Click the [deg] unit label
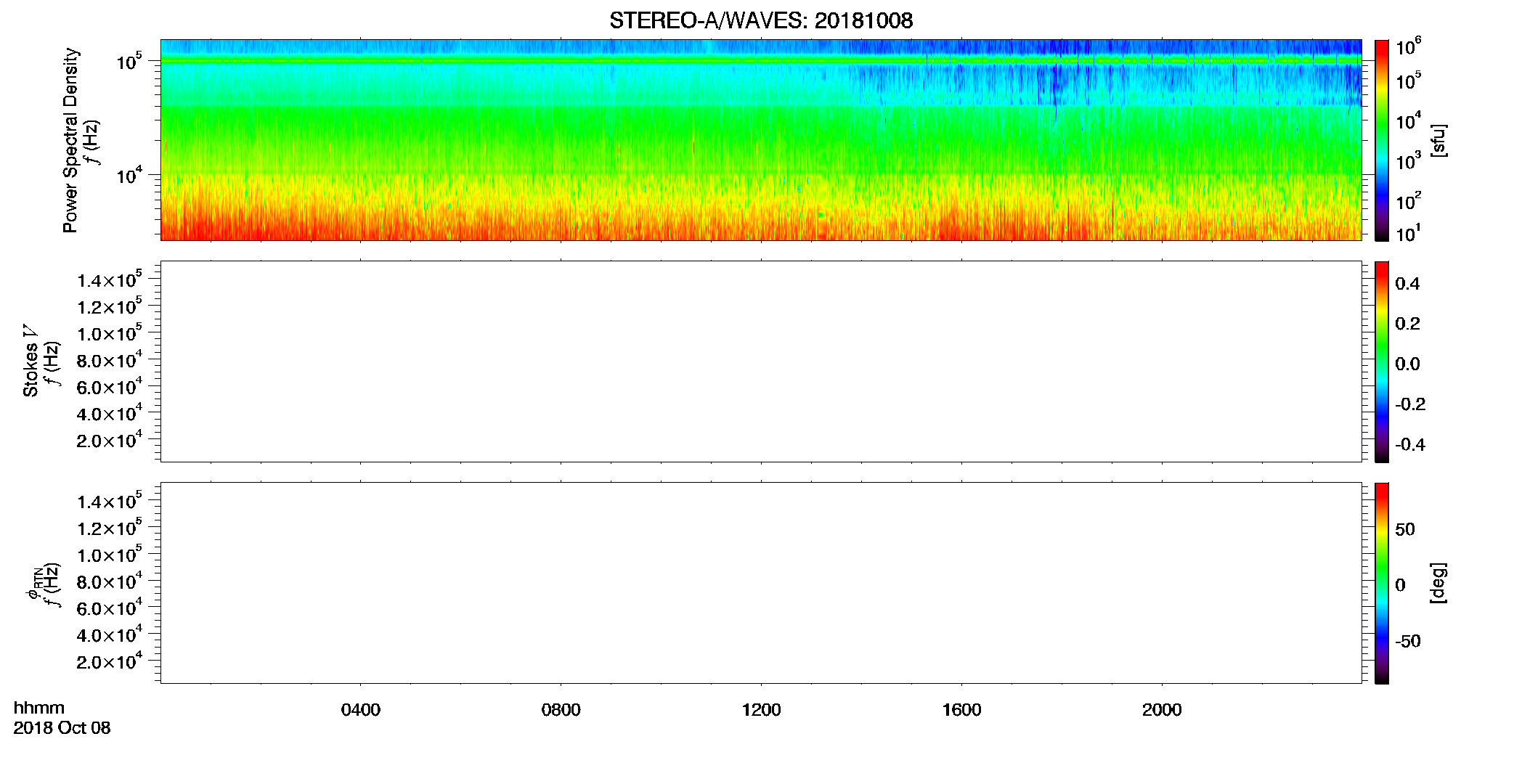1522x784 pixels. pyautogui.click(x=1438, y=583)
